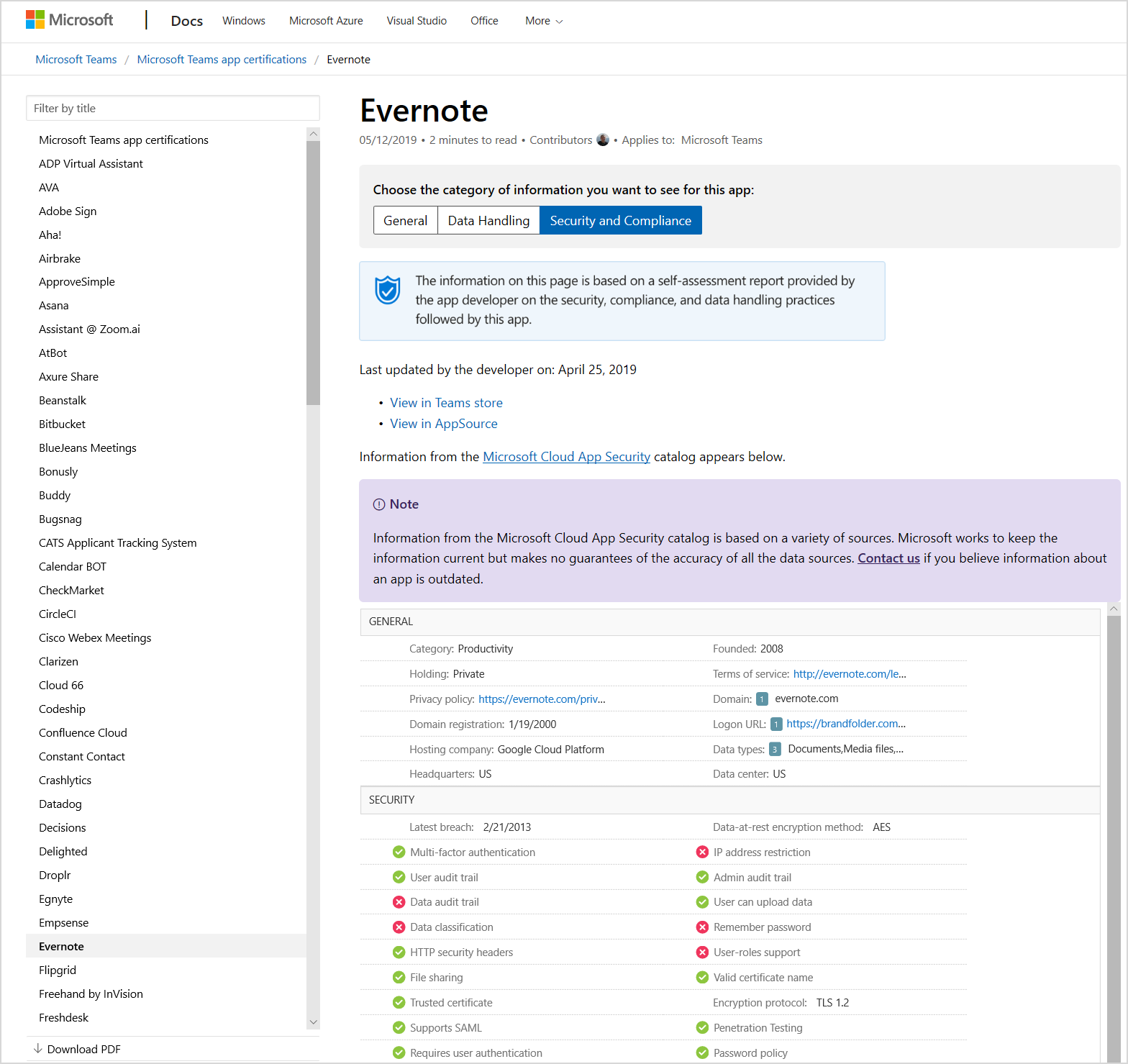The height and width of the screenshot is (1064, 1128).
Task: Open the Security and Compliance tab
Action: (620, 221)
